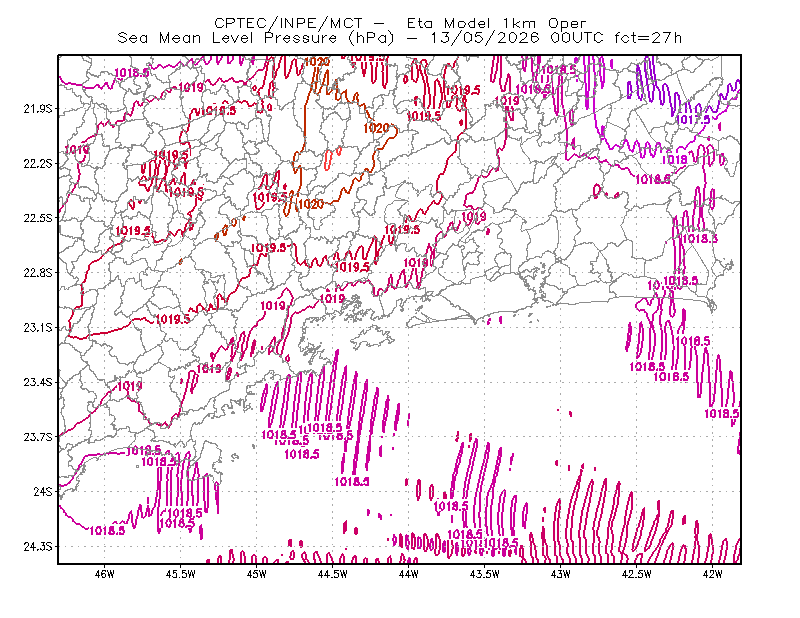
Task: Select the 24S latitude axis label
Action: (x=43, y=491)
